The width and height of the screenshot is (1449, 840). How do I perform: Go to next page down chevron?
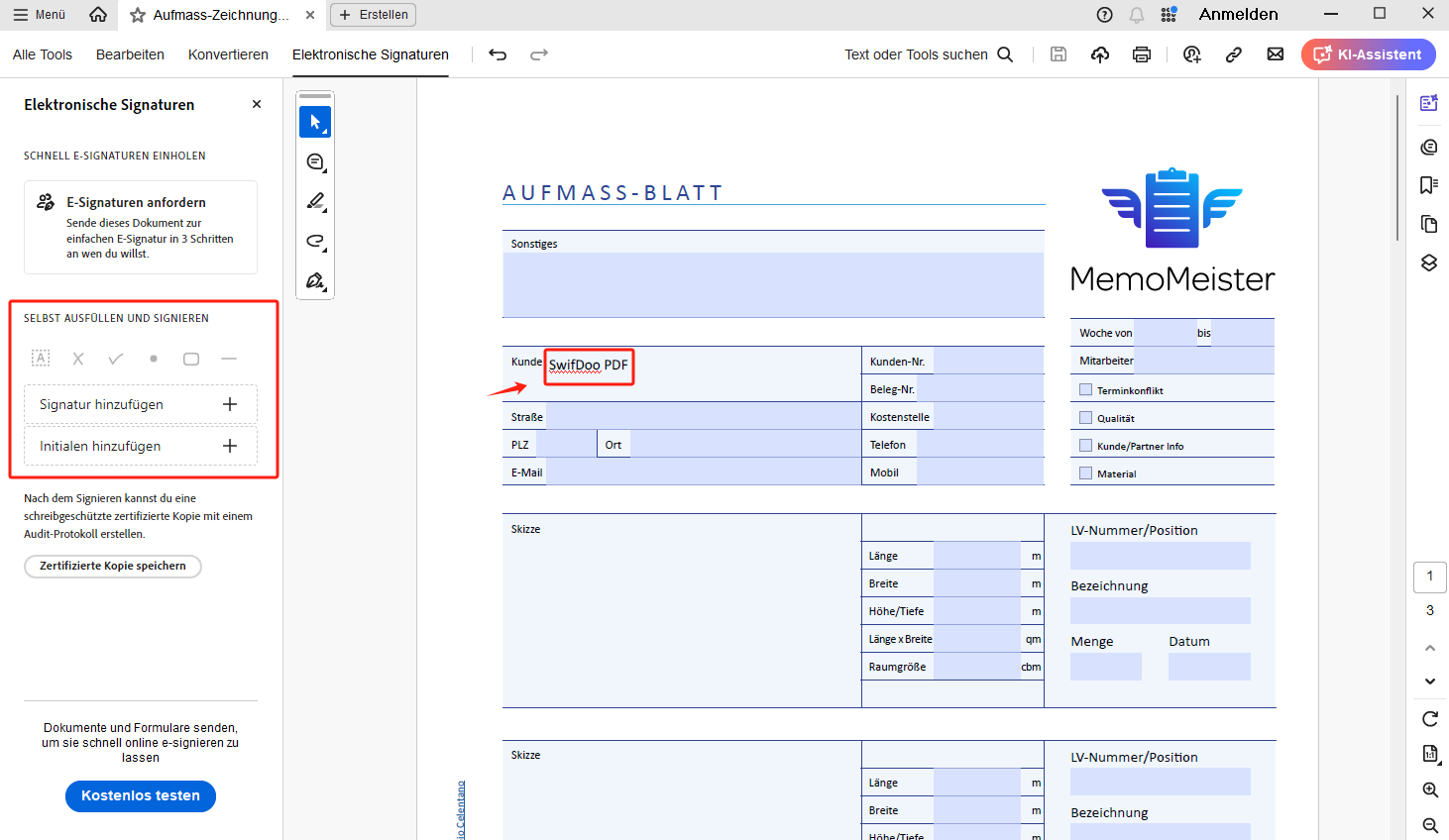pyautogui.click(x=1429, y=681)
